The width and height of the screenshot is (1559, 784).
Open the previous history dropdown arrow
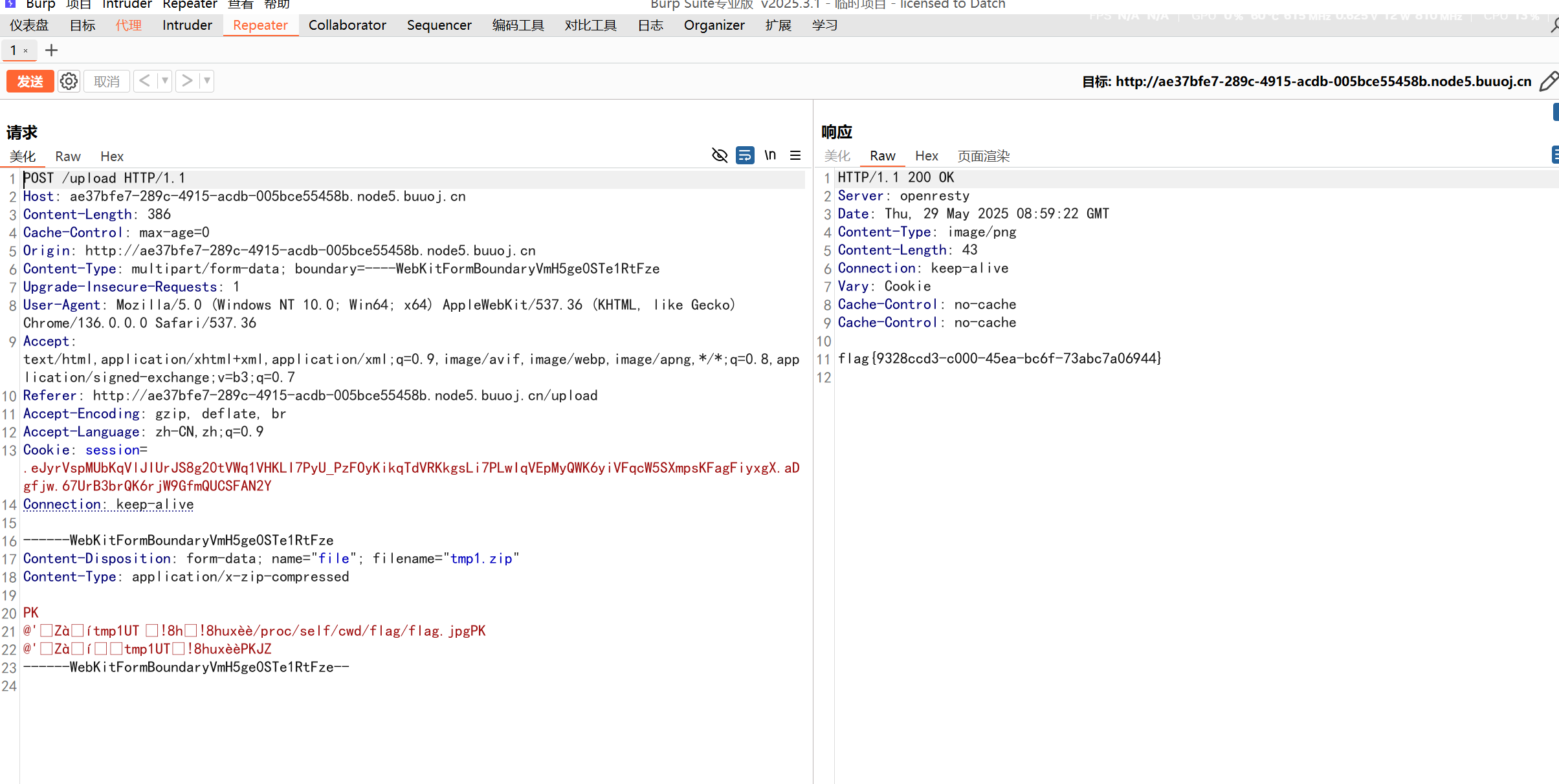[x=165, y=81]
